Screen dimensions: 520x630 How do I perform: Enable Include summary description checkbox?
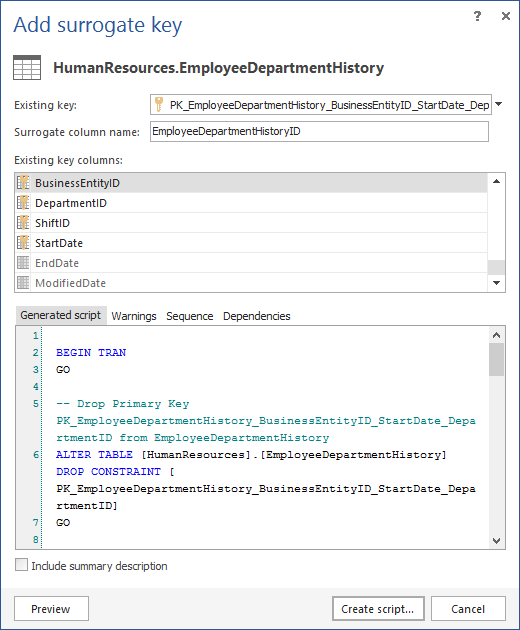click(21, 565)
